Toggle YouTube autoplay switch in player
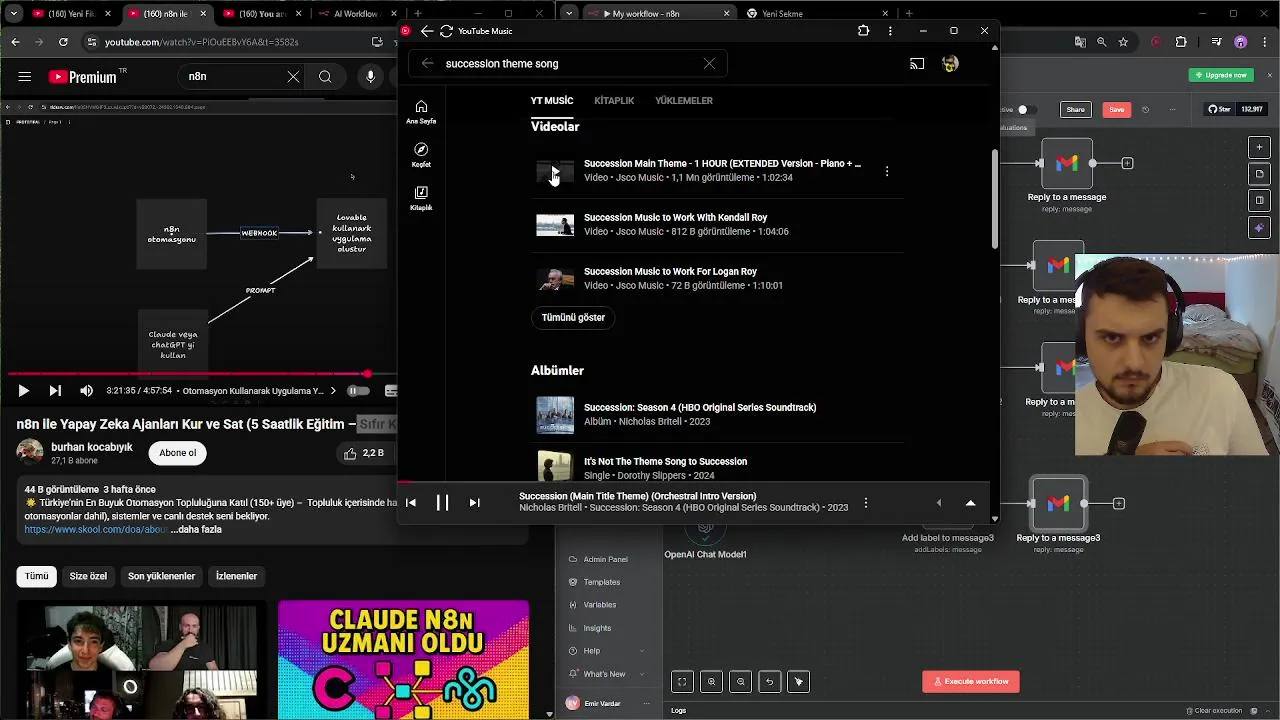This screenshot has width=1280, height=720. 357,391
